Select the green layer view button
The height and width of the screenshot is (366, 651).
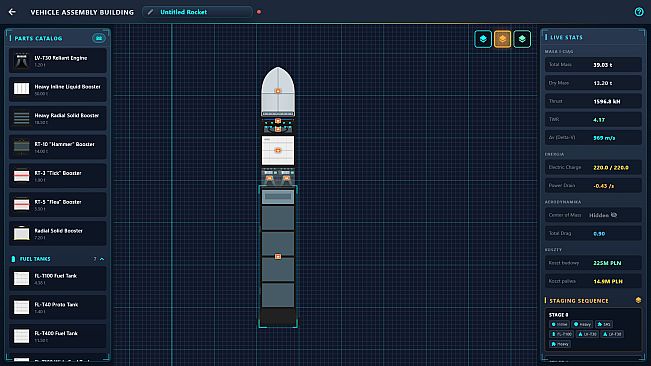point(522,39)
